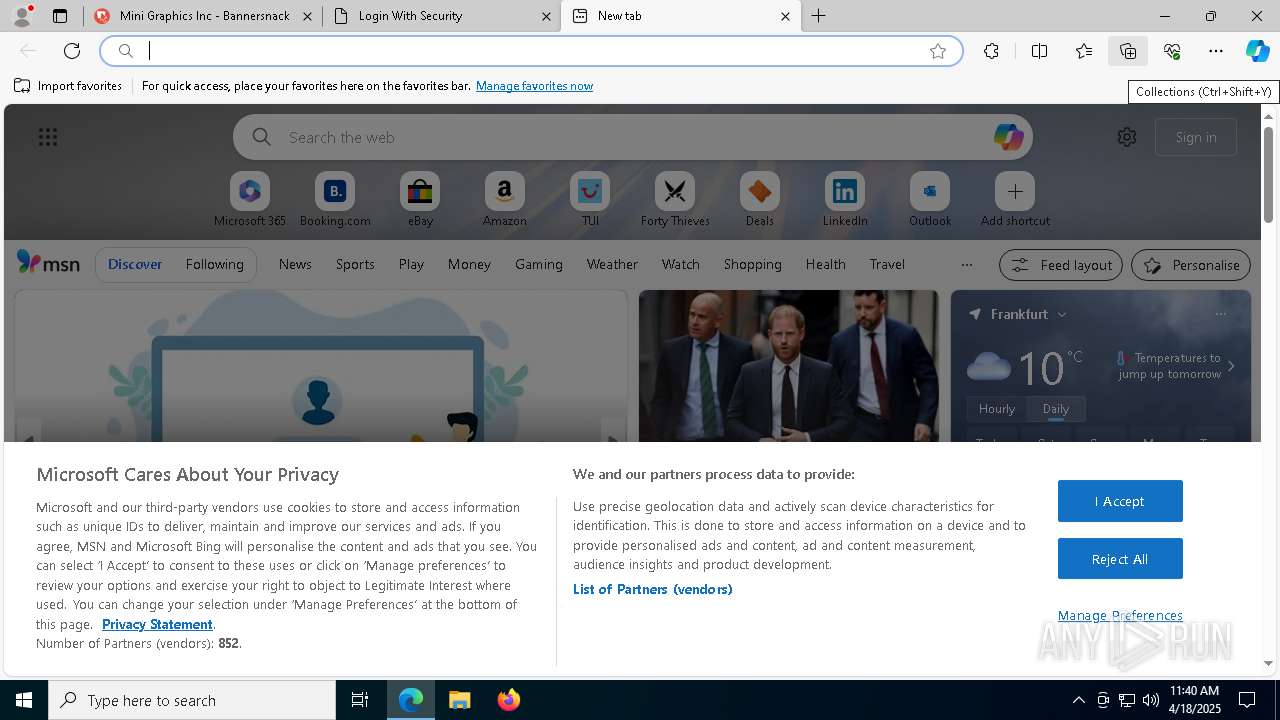The width and height of the screenshot is (1280, 720).
Task: Open the Gaming category
Action: coord(539,264)
